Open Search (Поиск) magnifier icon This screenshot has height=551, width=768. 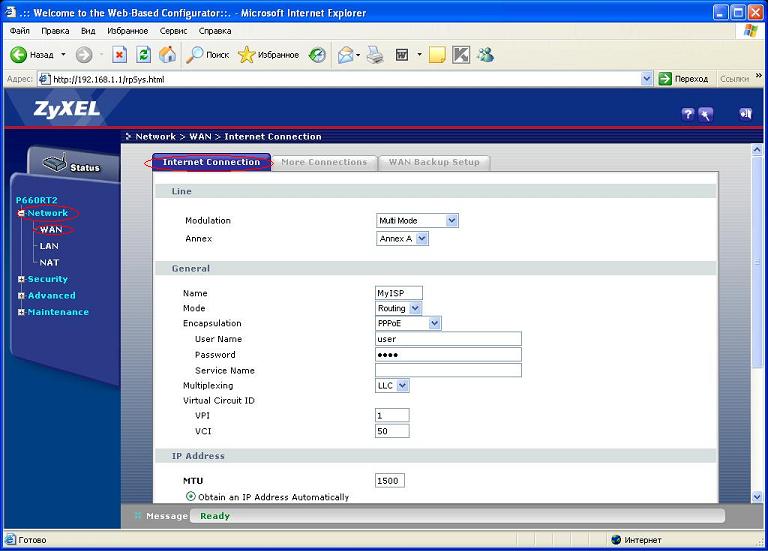pos(194,54)
